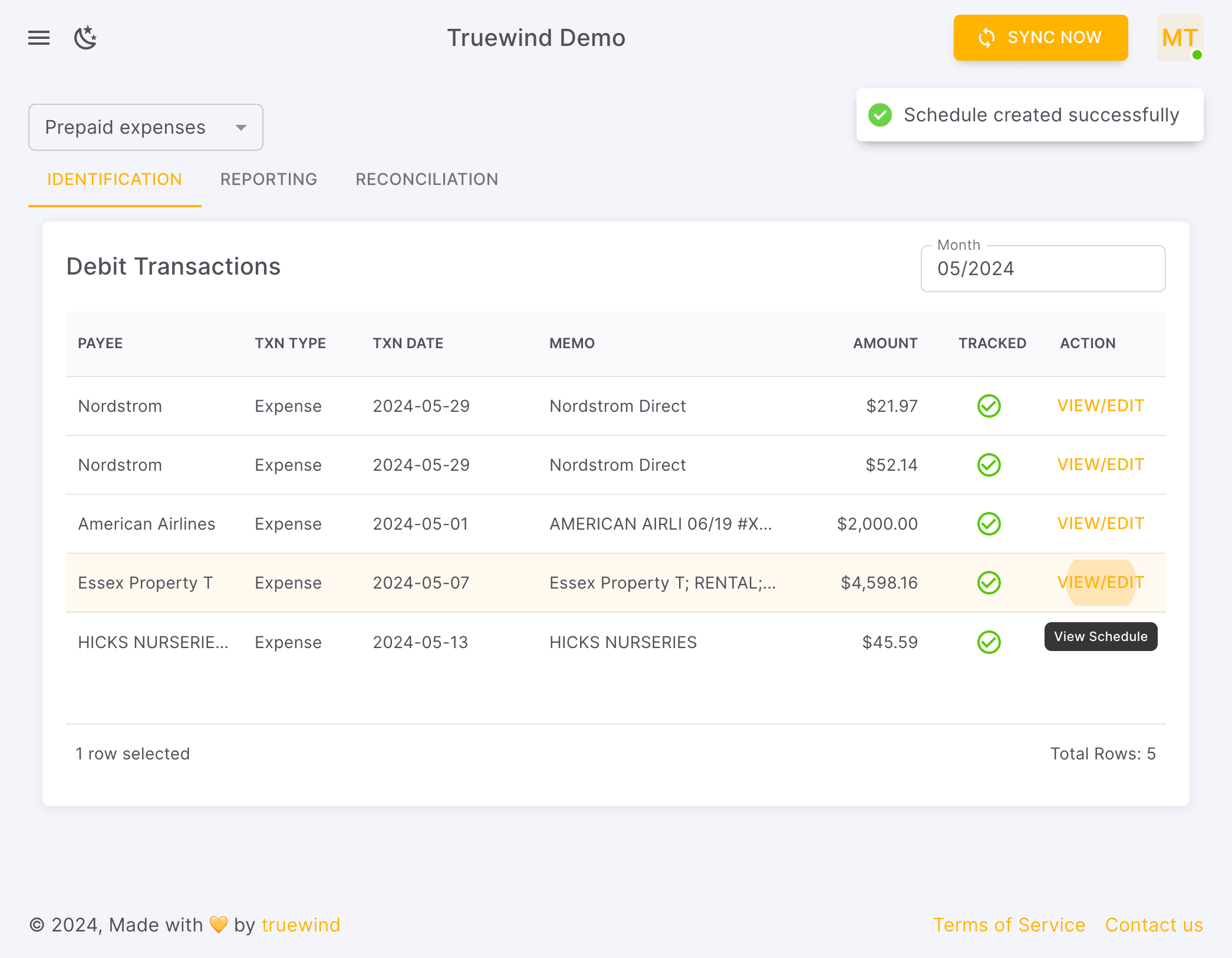
Task: Open the Terms of Service link
Action: coord(1009,924)
